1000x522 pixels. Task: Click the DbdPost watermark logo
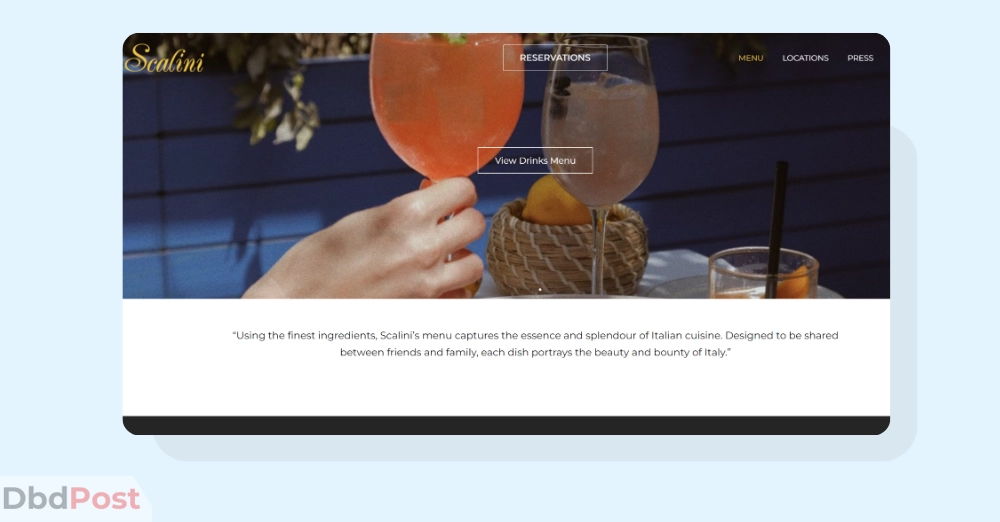(x=71, y=498)
